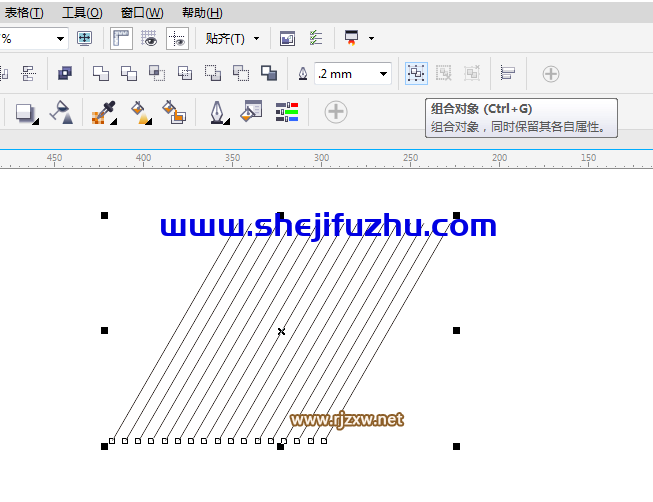Open the 帮助(H) menu
Viewport: 653px width, 502px height.
202,13
